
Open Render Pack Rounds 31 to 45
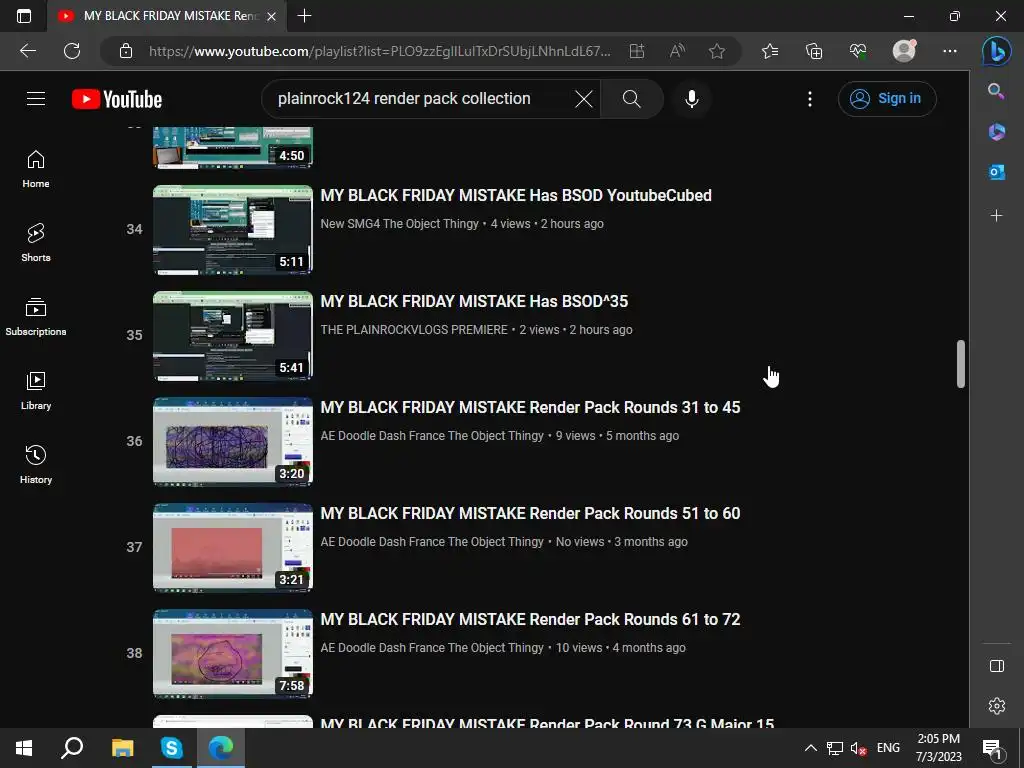click(x=530, y=408)
